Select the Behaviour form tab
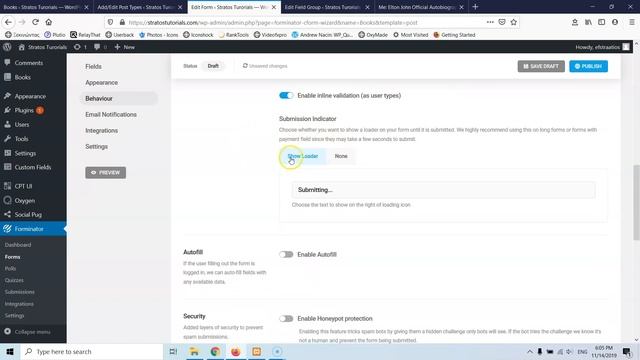This screenshot has height=360, width=640. click(x=118, y=98)
